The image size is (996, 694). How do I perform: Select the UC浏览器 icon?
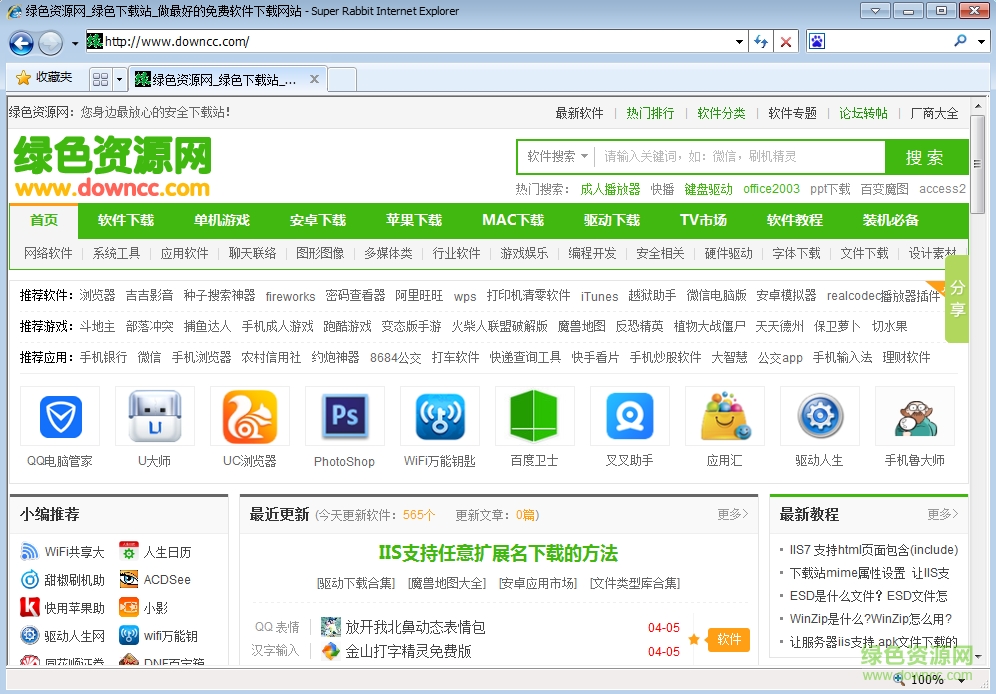coord(249,416)
